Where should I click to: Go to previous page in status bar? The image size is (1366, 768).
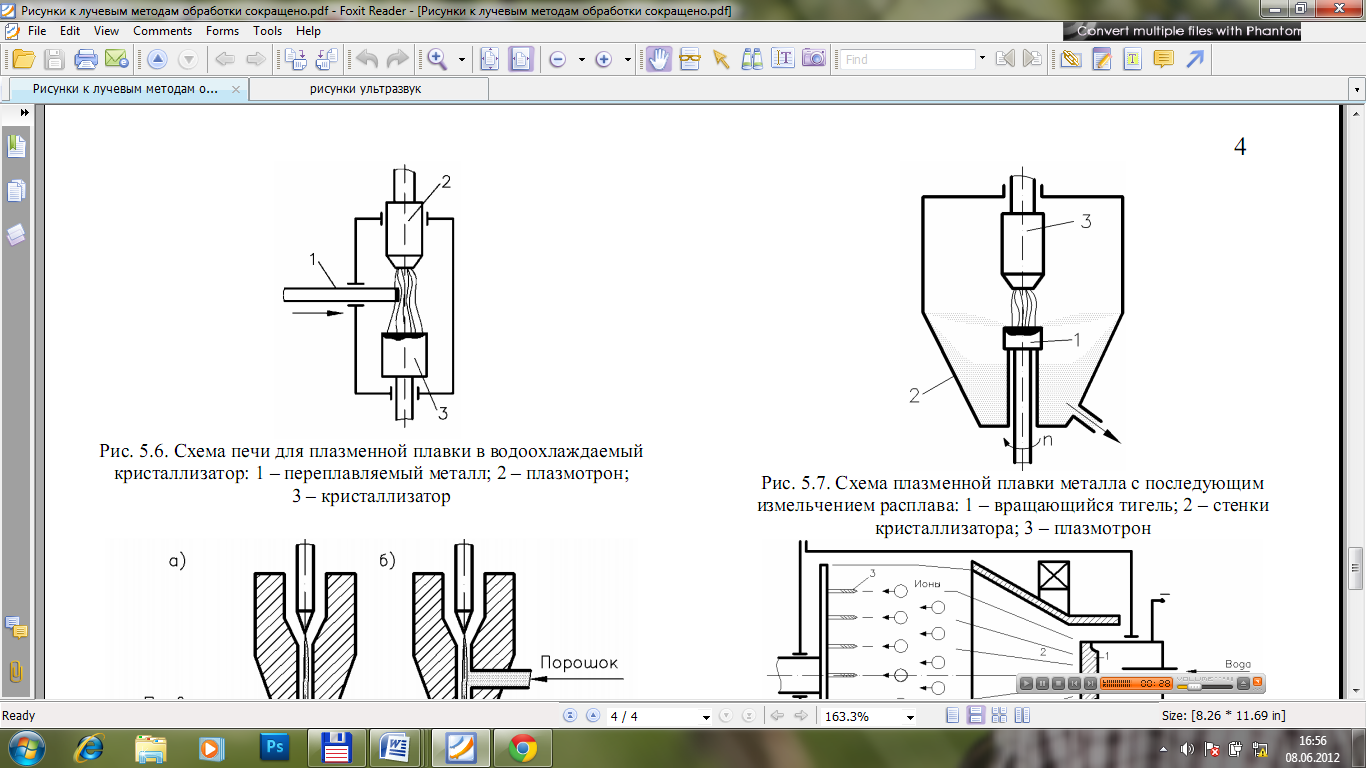coord(593,716)
